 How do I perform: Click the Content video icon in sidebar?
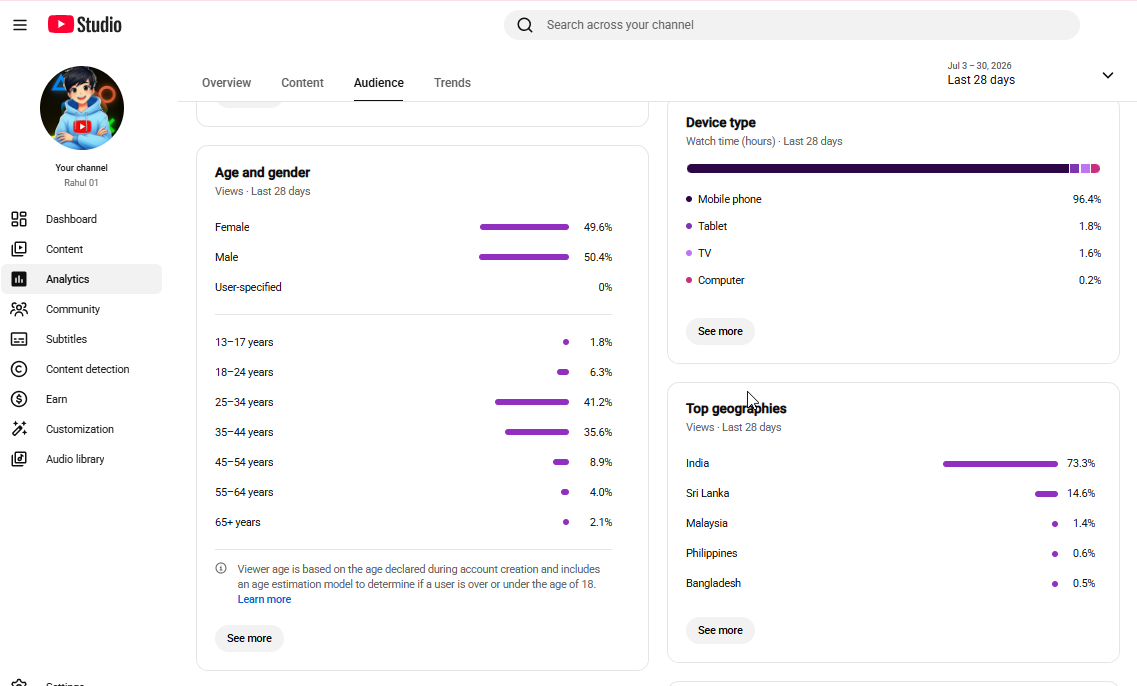(x=19, y=249)
